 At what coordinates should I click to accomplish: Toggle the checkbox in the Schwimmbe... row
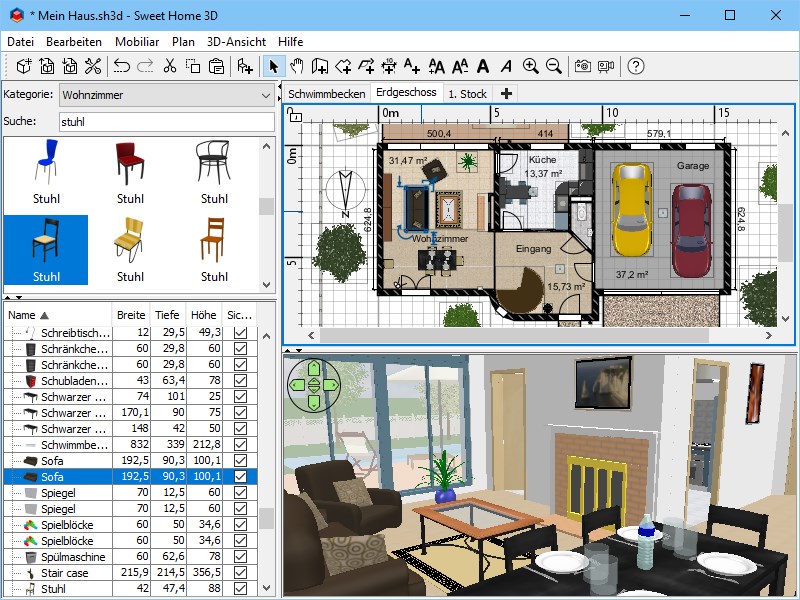pos(240,444)
